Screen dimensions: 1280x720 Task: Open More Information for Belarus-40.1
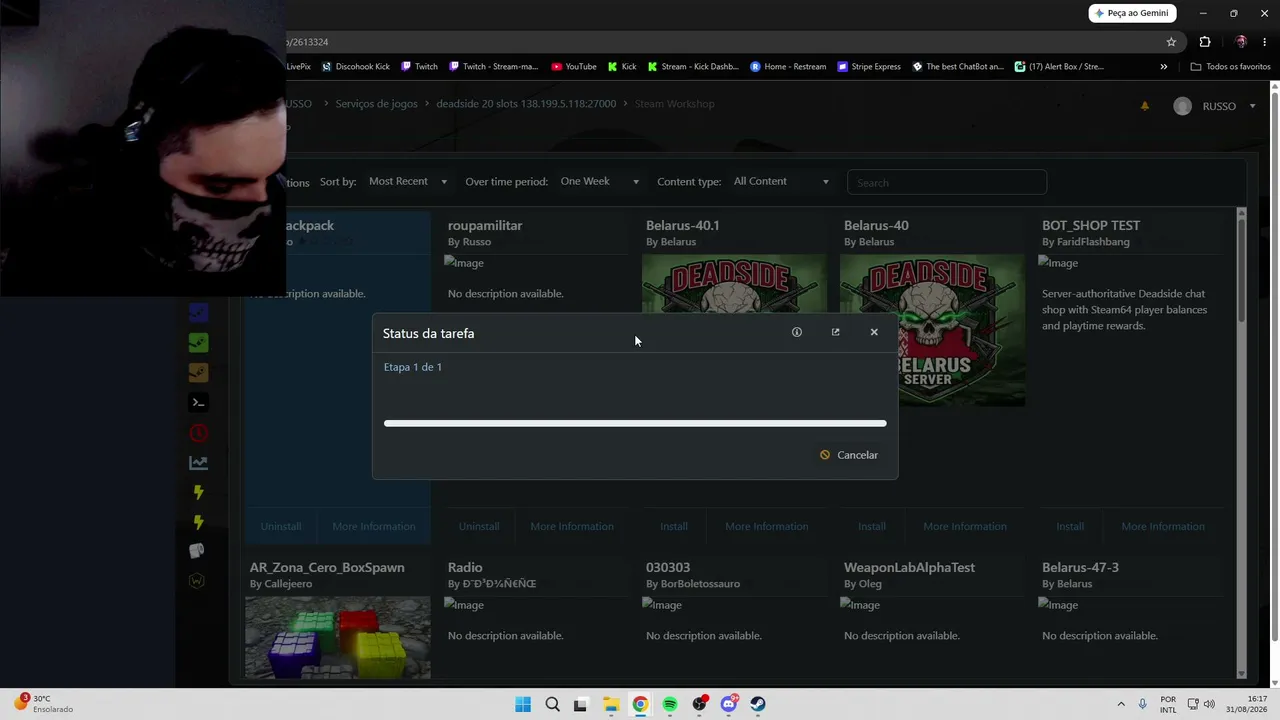pos(767,527)
